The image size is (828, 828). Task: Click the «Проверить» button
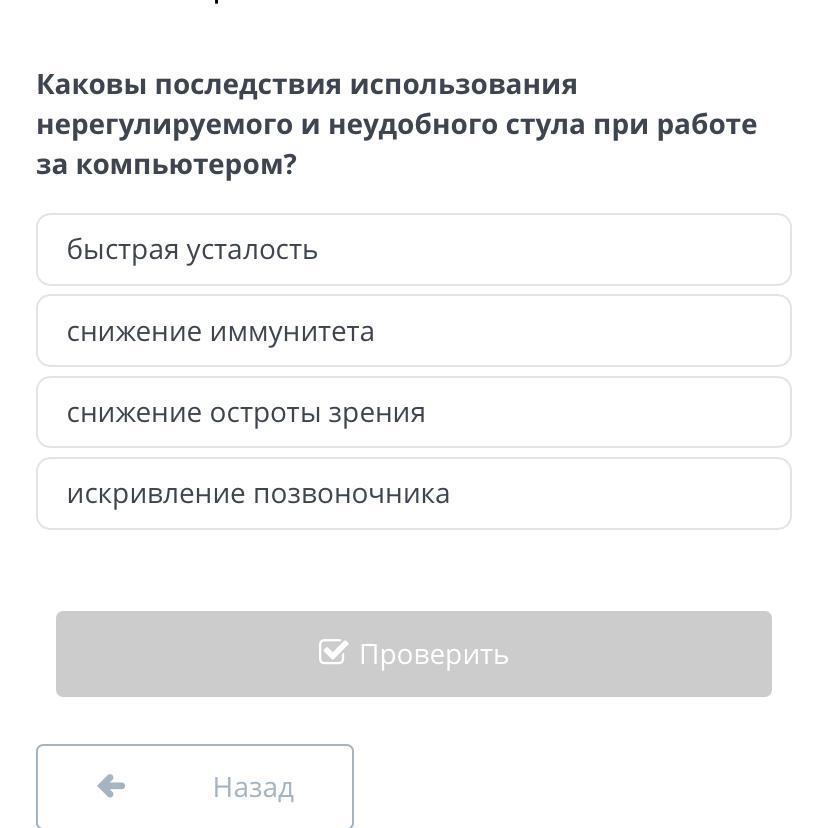click(413, 654)
